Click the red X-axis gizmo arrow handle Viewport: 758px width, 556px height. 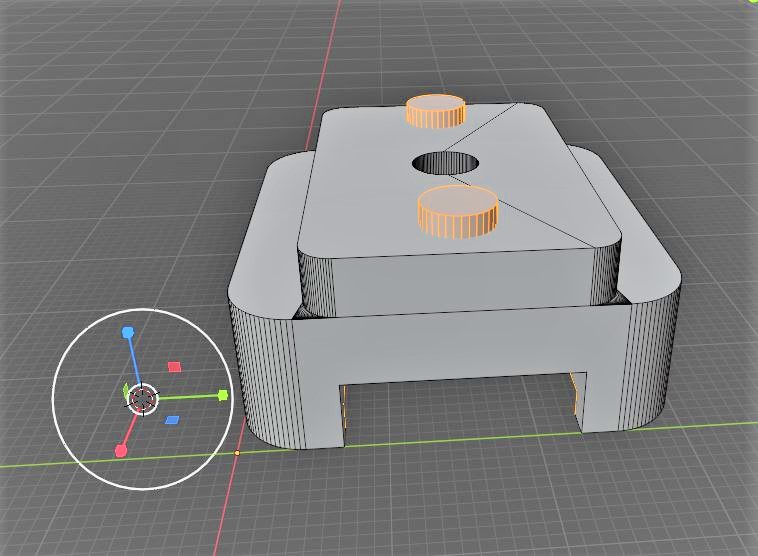[x=122, y=451]
